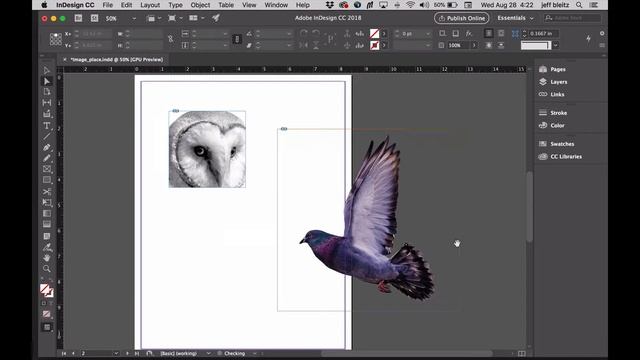Click the Adobe Stock search field
Viewport: 640px width, 360px height.
(573, 18)
